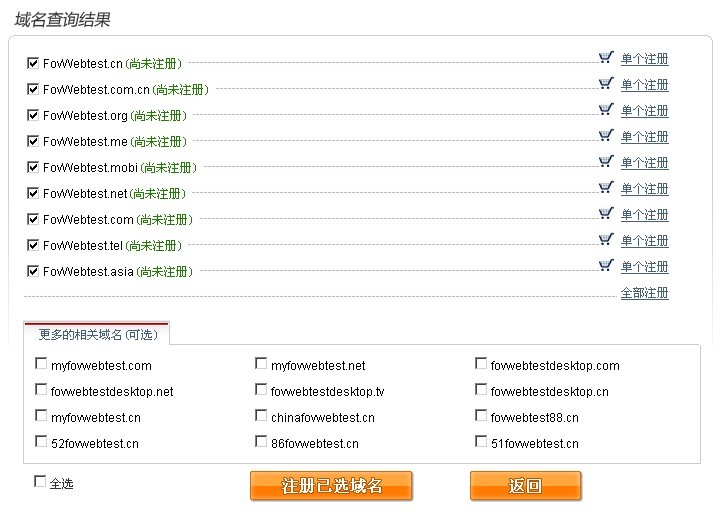723x515 pixels.
Task: Click the 注册已选域名 button
Action: (331, 485)
